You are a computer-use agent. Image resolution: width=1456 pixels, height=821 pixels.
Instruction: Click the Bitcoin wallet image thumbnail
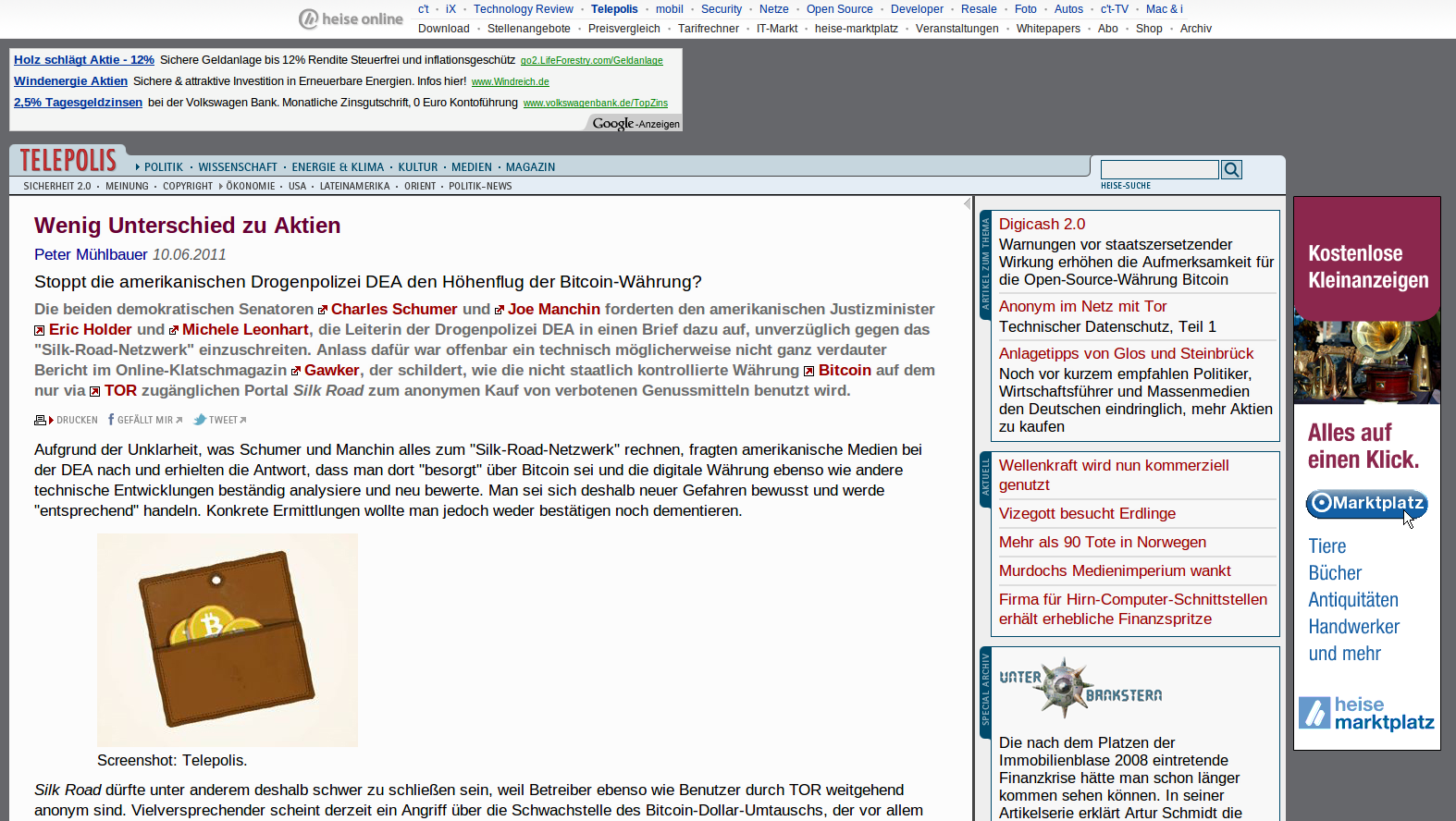coord(228,640)
